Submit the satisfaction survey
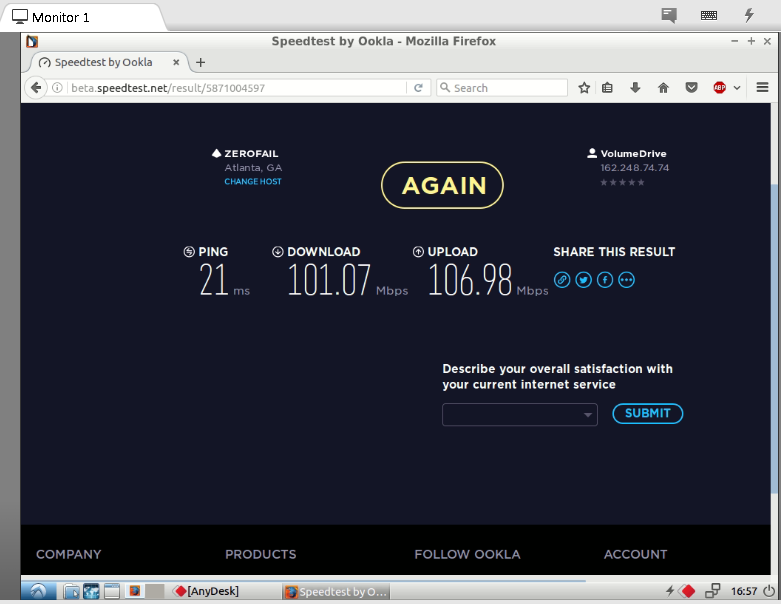This screenshot has height=604, width=781. click(x=647, y=413)
